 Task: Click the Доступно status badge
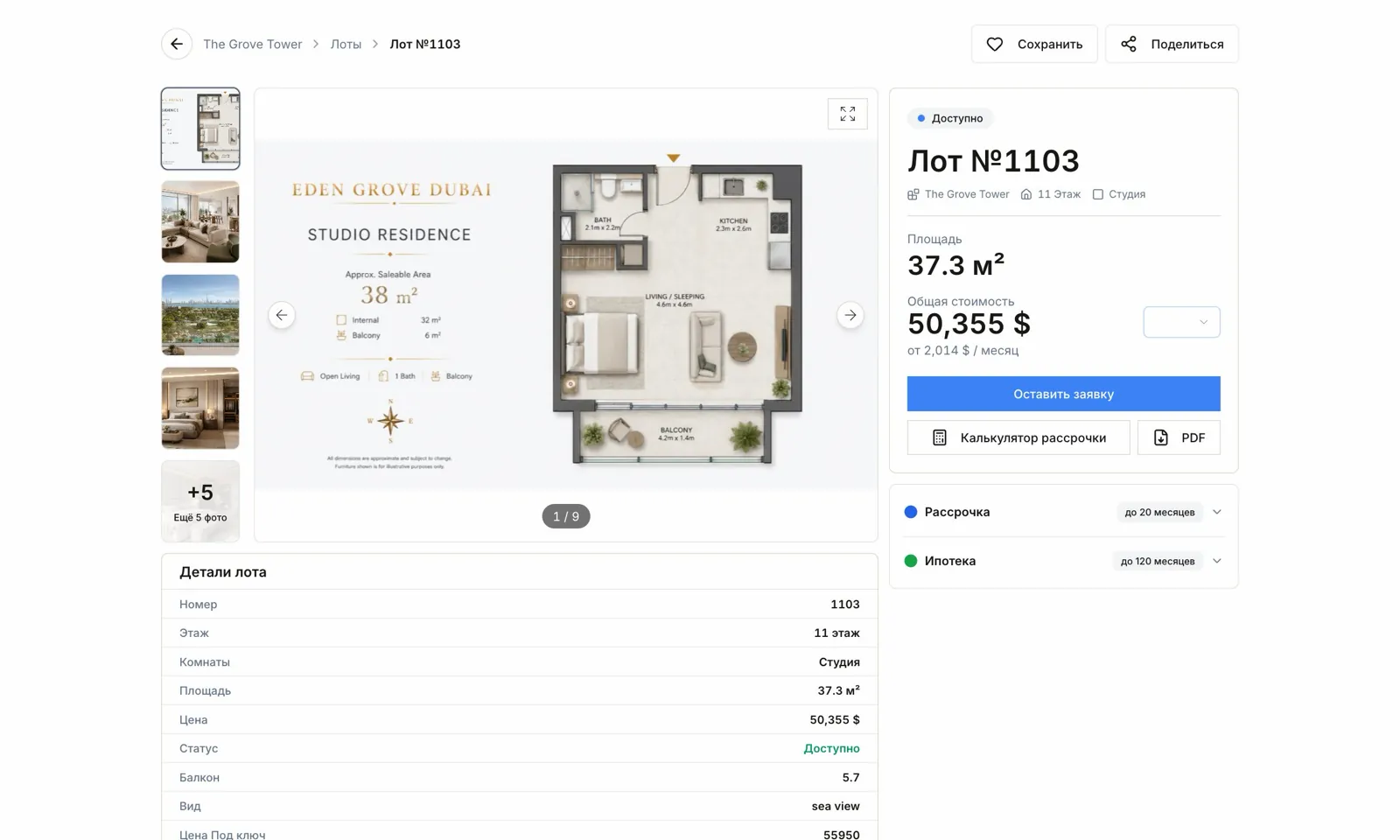[x=950, y=118]
